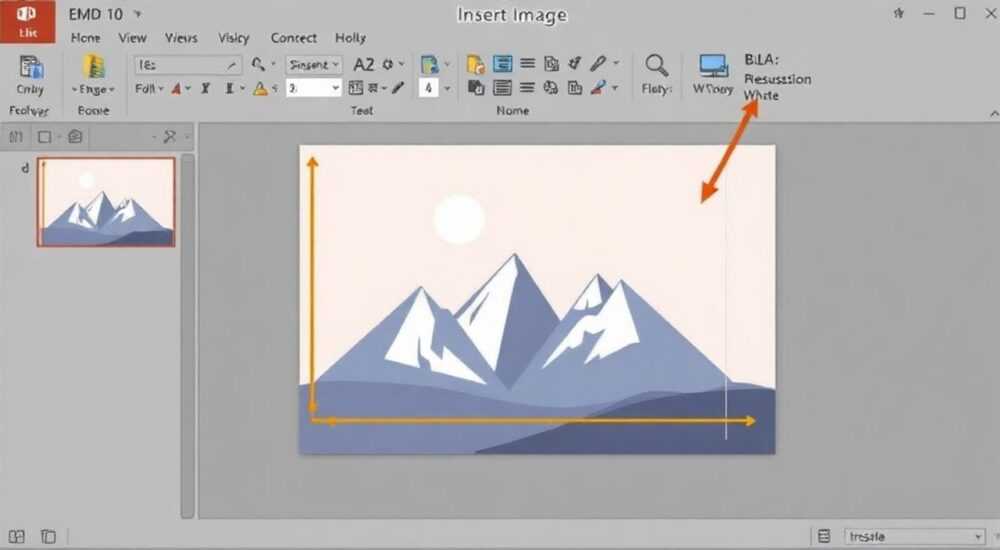Click the blue highlighted align text icon
This screenshot has width=1000, height=550.
tap(503, 63)
